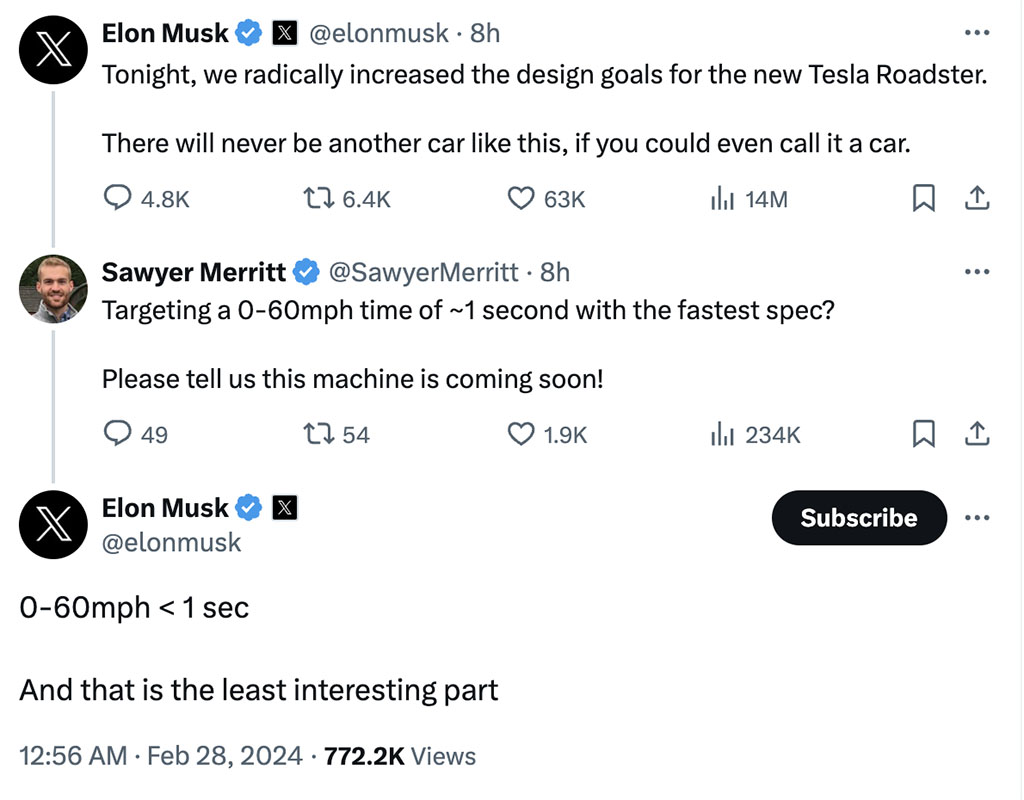This screenshot has height=800, width=1024.
Task: Like Elon Musk's first tweet with 63K likes
Action: pyautogui.click(x=521, y=199)
